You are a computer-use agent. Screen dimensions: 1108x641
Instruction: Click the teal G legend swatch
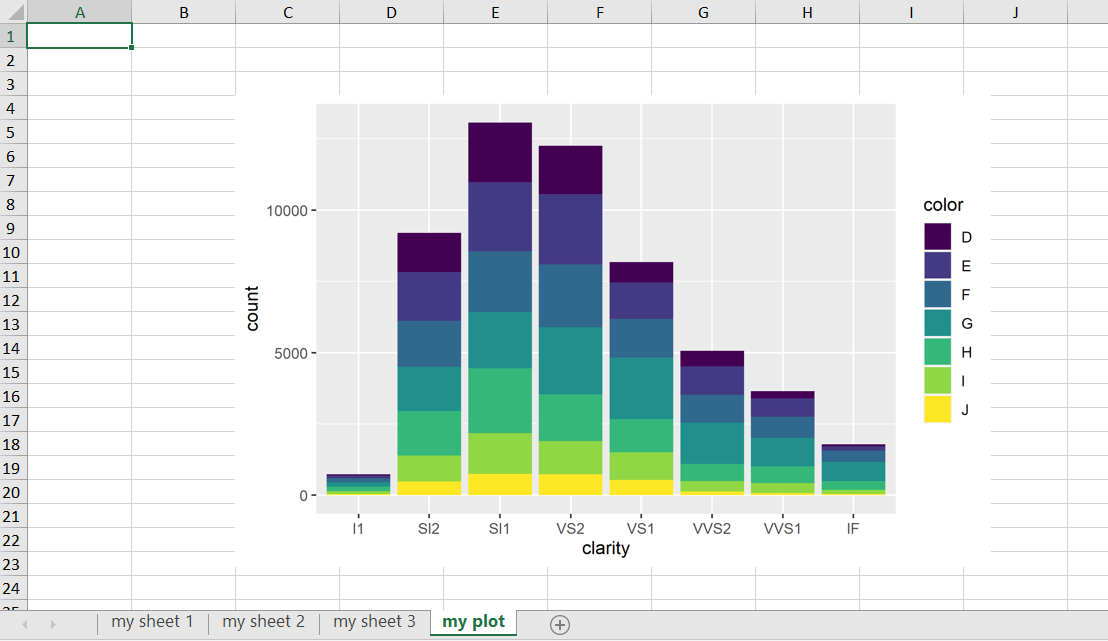point(936,323)
